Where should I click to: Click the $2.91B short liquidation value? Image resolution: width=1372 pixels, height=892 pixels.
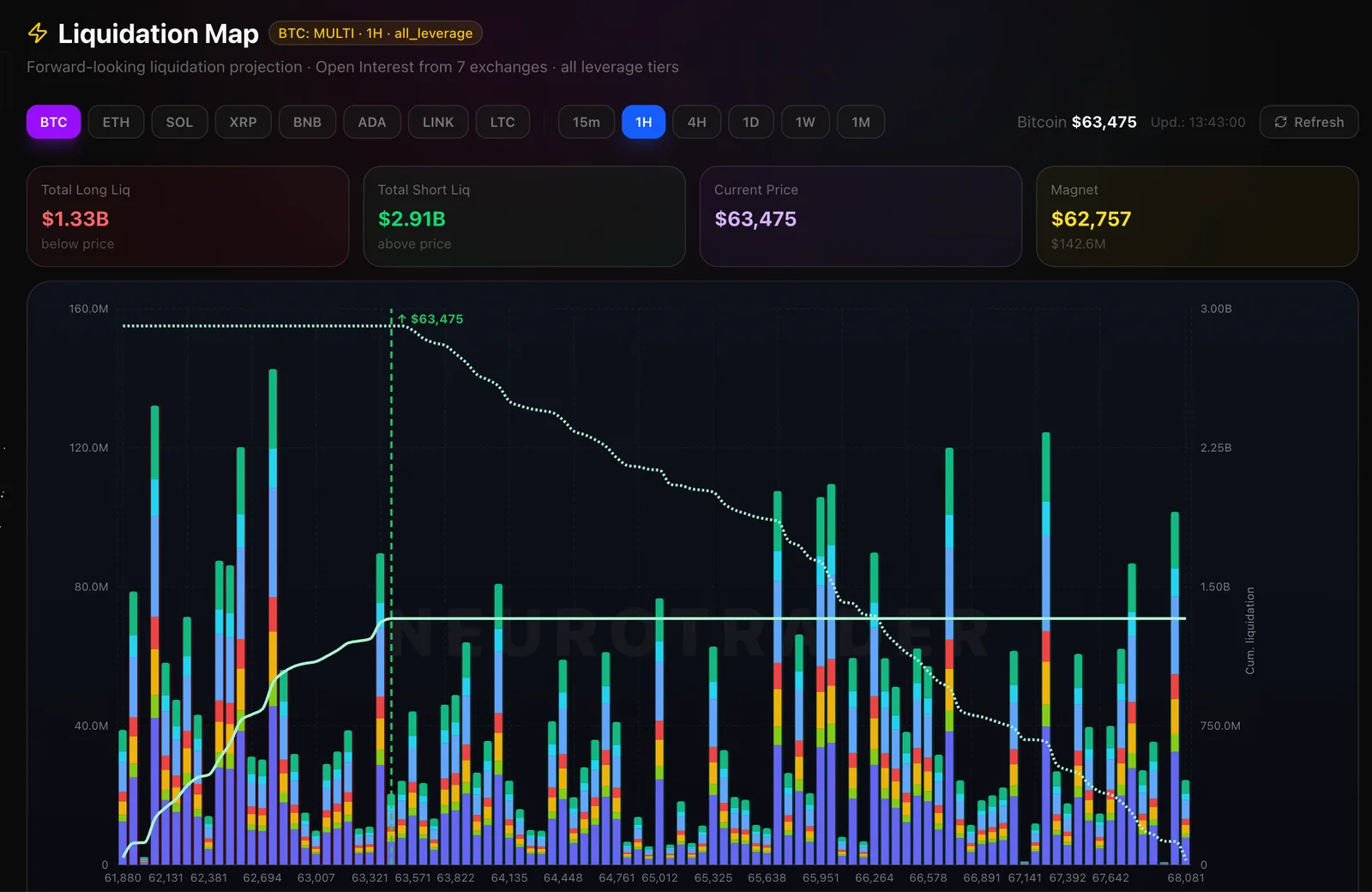point(412,219)
